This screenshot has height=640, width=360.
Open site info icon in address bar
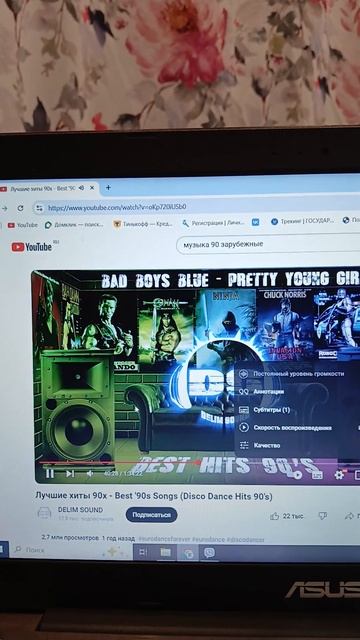(39, 208)
